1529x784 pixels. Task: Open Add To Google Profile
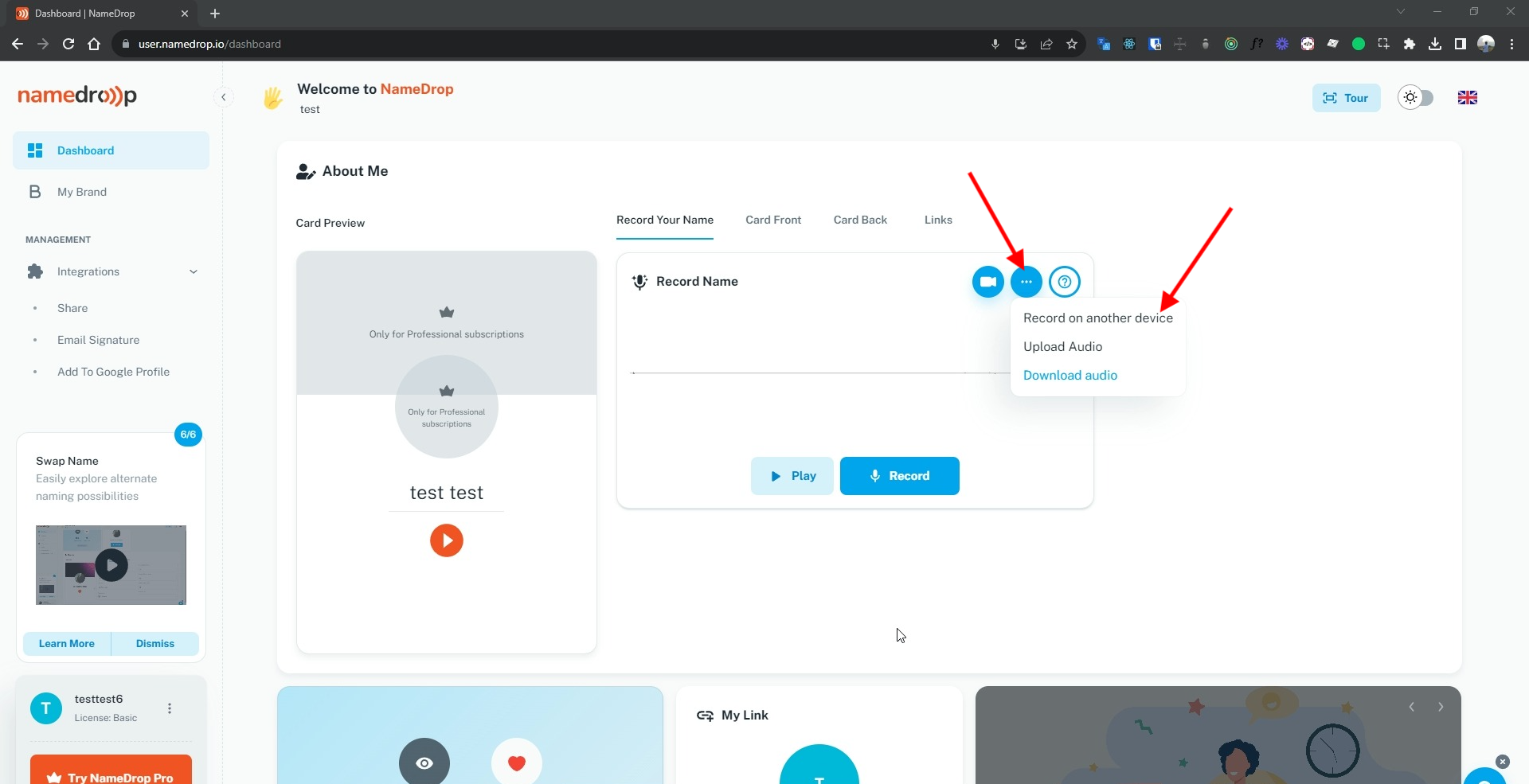coord(113,372)
